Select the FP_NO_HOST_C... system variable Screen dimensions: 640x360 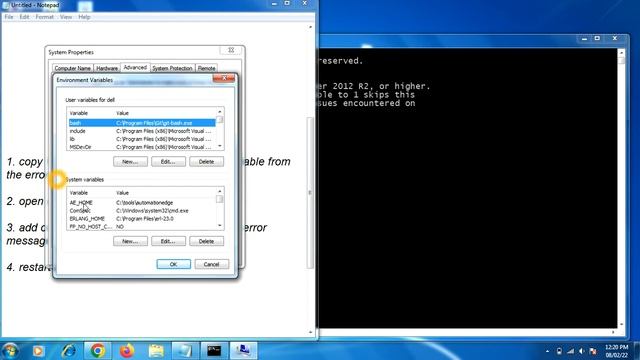(x=142, y=226)
